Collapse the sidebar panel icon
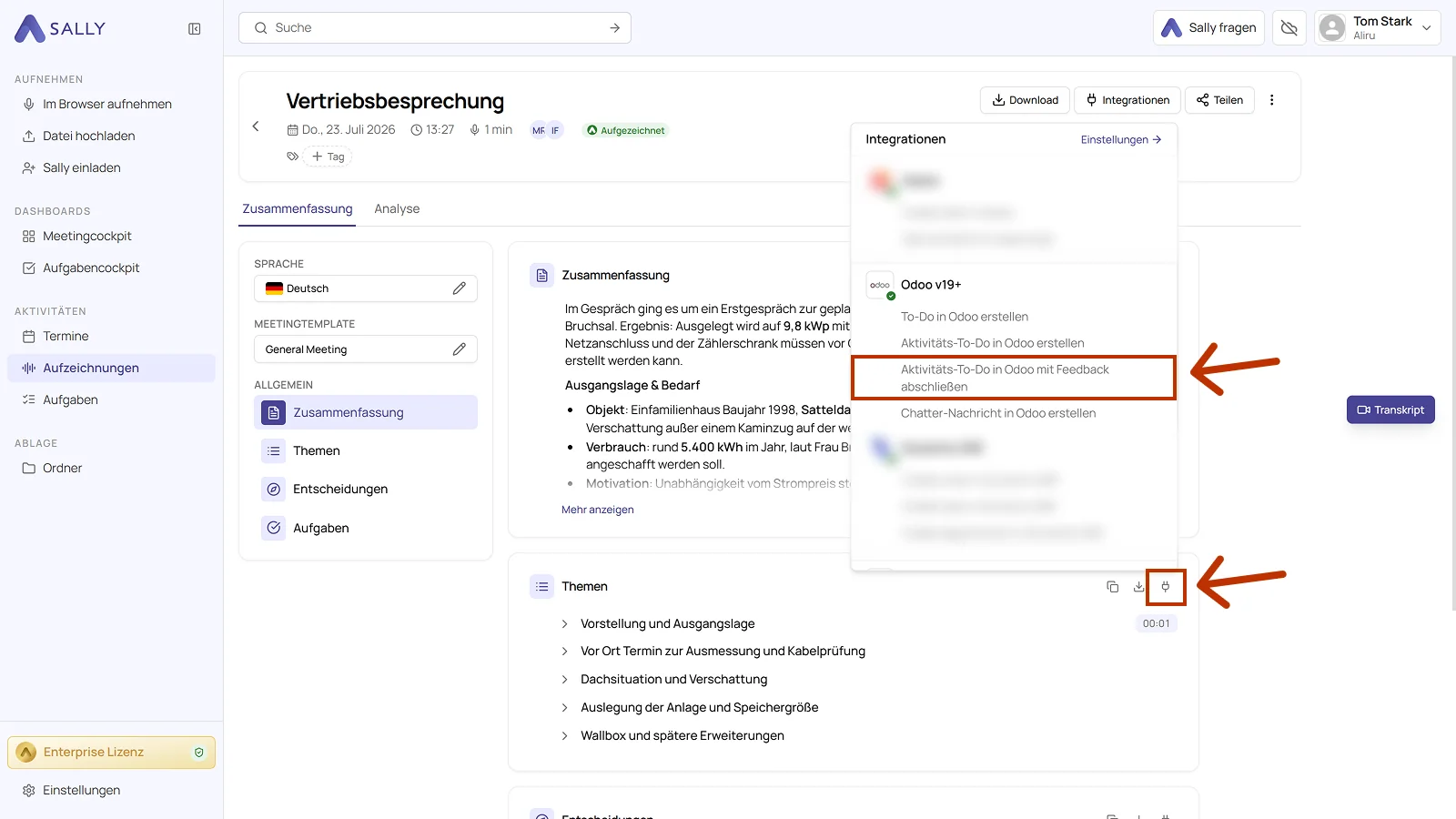 (195, 29)
